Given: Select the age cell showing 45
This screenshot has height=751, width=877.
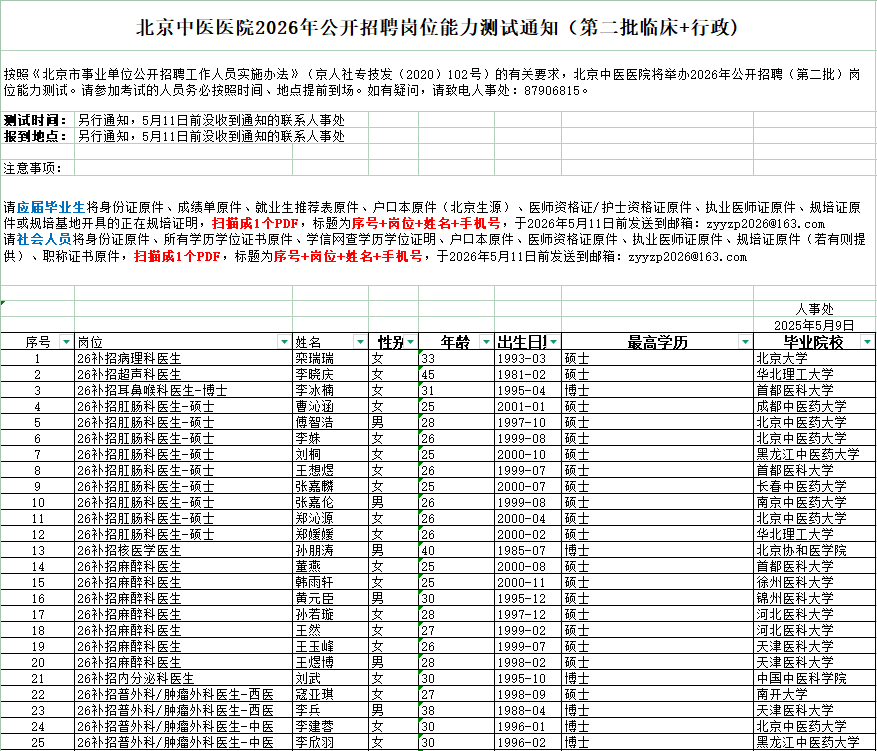Looking at the screenshot, I should (x=456, y=374).
